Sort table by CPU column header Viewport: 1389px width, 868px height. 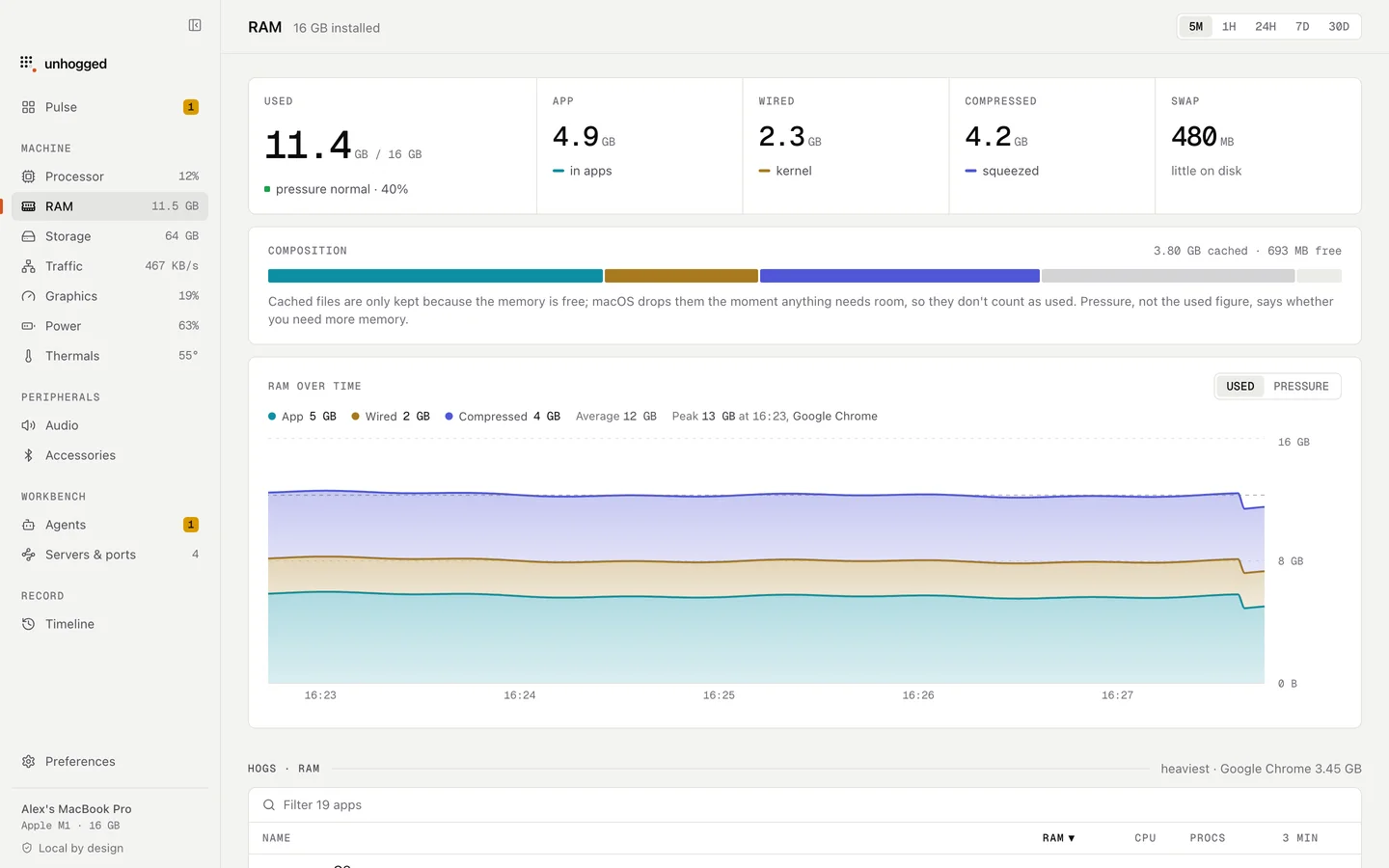coord(1145,838)
